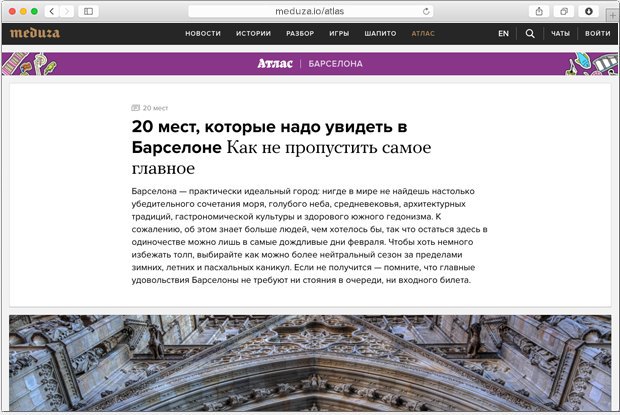The width and height of the screenshot is (620, 415).
Task: Switch site language to EN
Action: tap(503, 34)
